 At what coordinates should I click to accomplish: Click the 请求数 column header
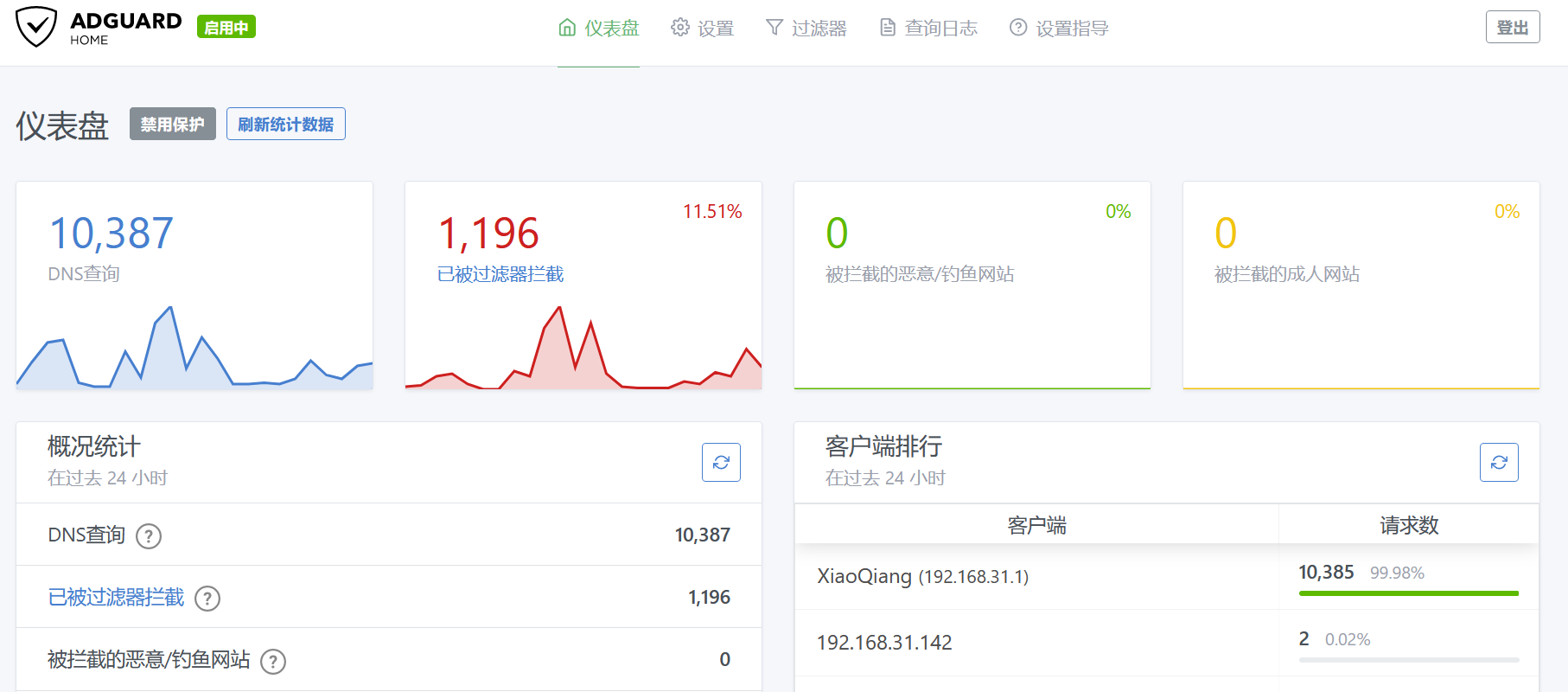tap(1409, 525)
